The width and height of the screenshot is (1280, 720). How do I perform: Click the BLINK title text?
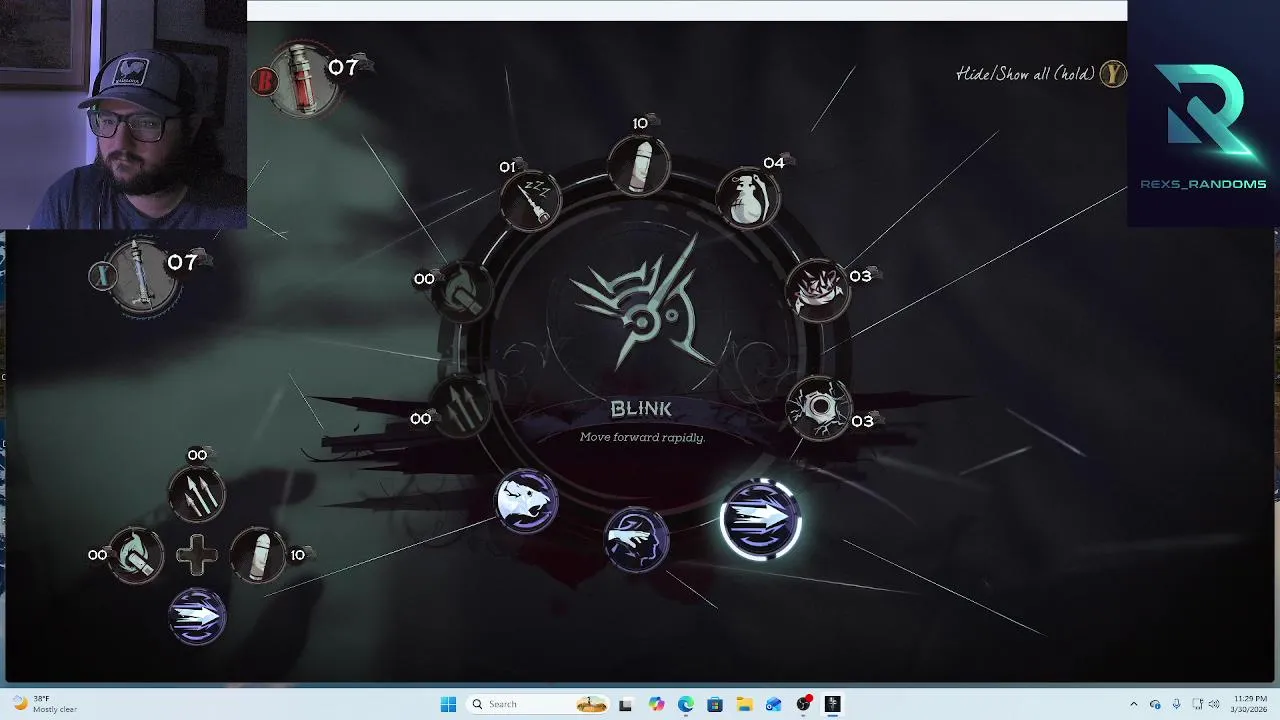click(641, 409)
